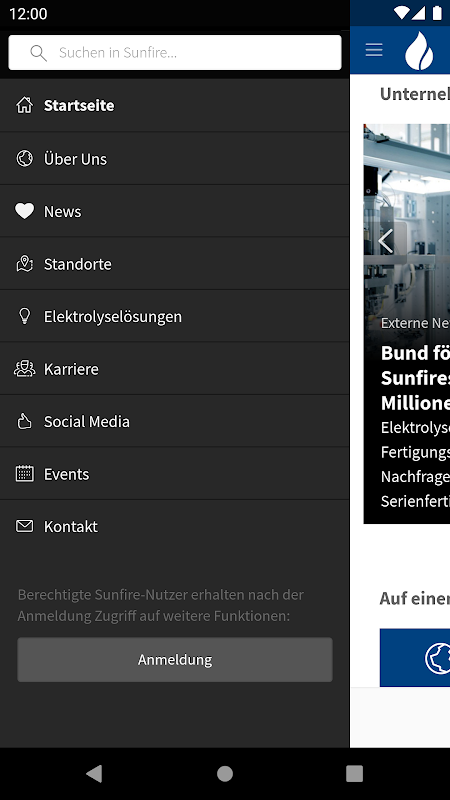Open the Social Media menu entry
The width and height of the screenshot is (450, 800).
(x=174, y=421)
